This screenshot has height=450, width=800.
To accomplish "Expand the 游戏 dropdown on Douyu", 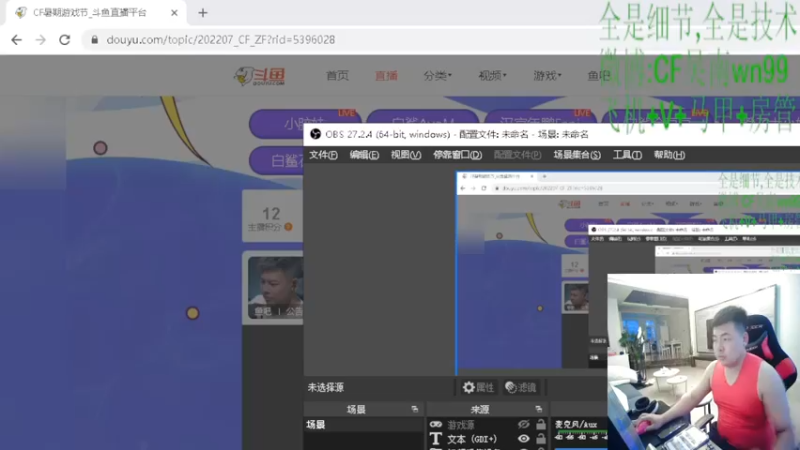I will [547, 76].
